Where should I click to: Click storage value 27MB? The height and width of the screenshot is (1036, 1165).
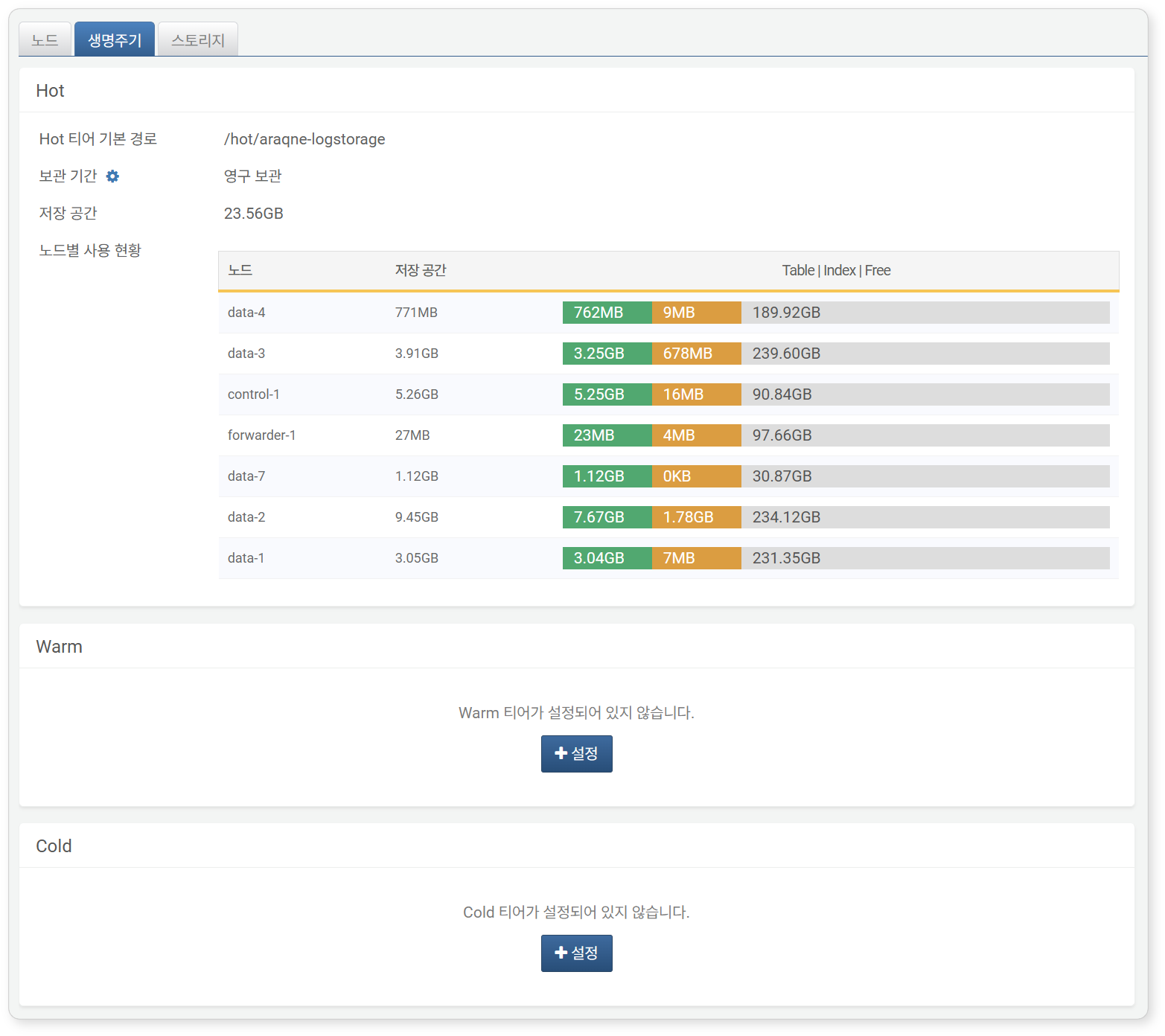pos(412,435)
